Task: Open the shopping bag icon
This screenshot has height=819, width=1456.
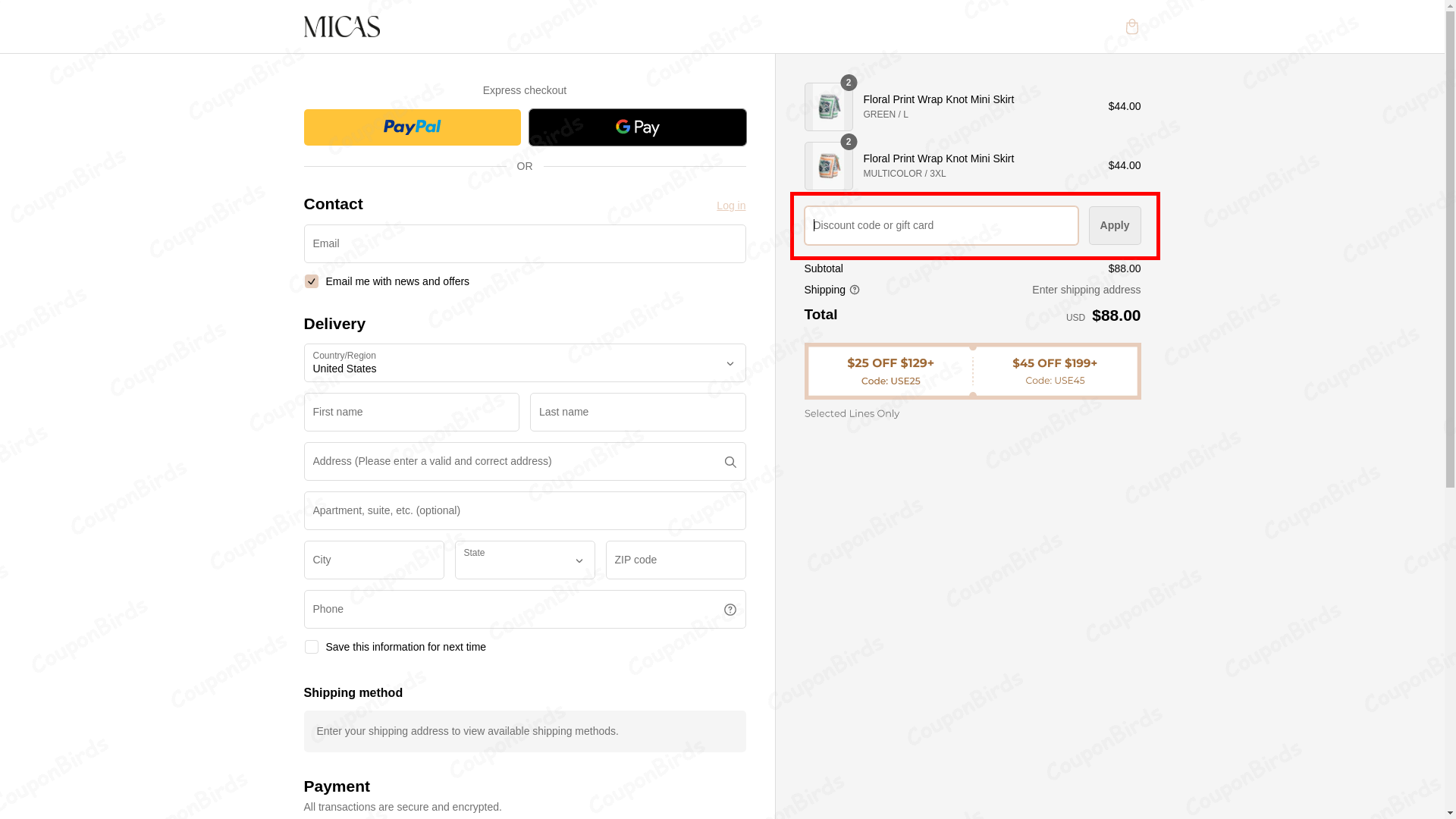Action: [1132, 27]
